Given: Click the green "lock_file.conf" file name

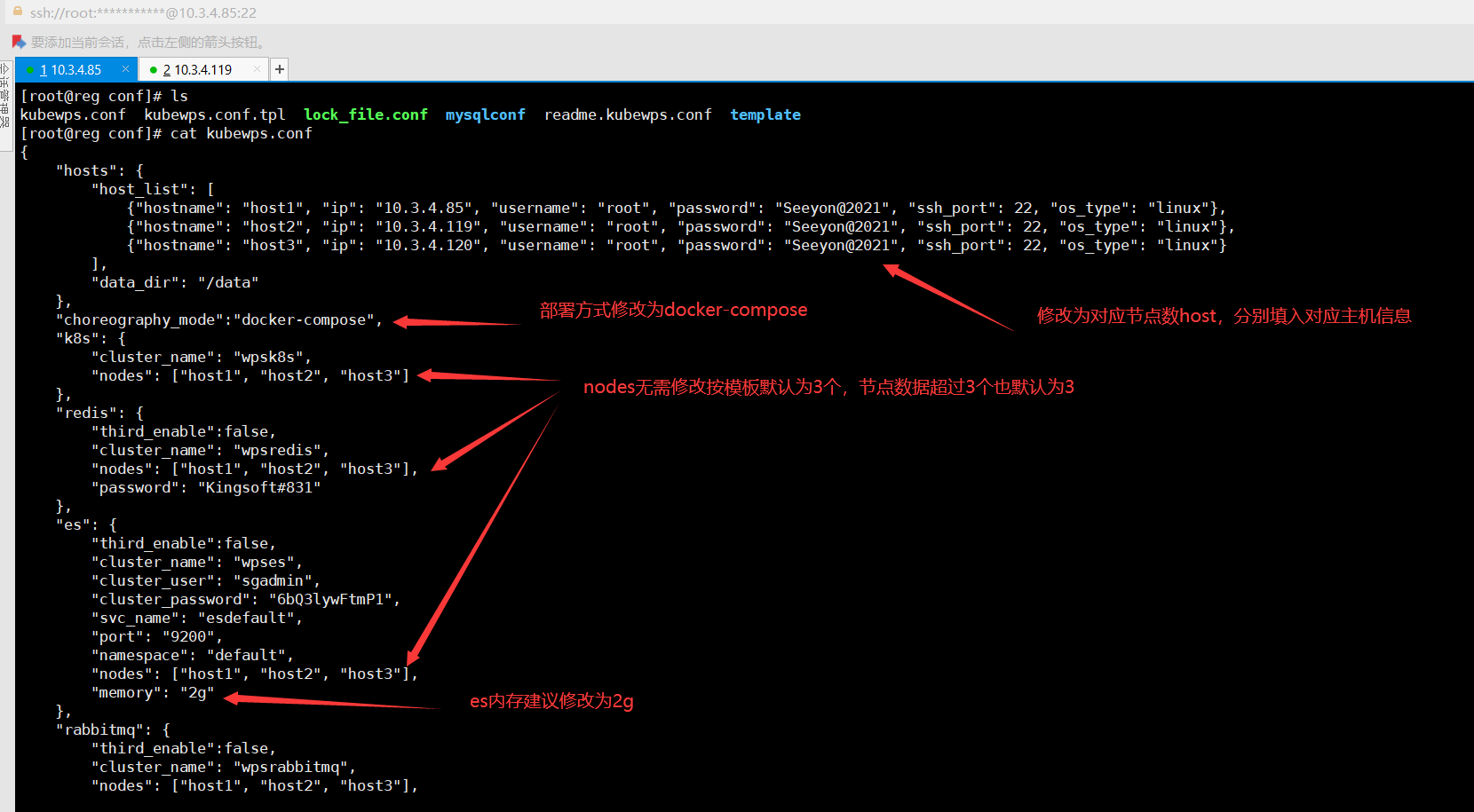Looking at the screenshot, I should click(x=366, y=114).
